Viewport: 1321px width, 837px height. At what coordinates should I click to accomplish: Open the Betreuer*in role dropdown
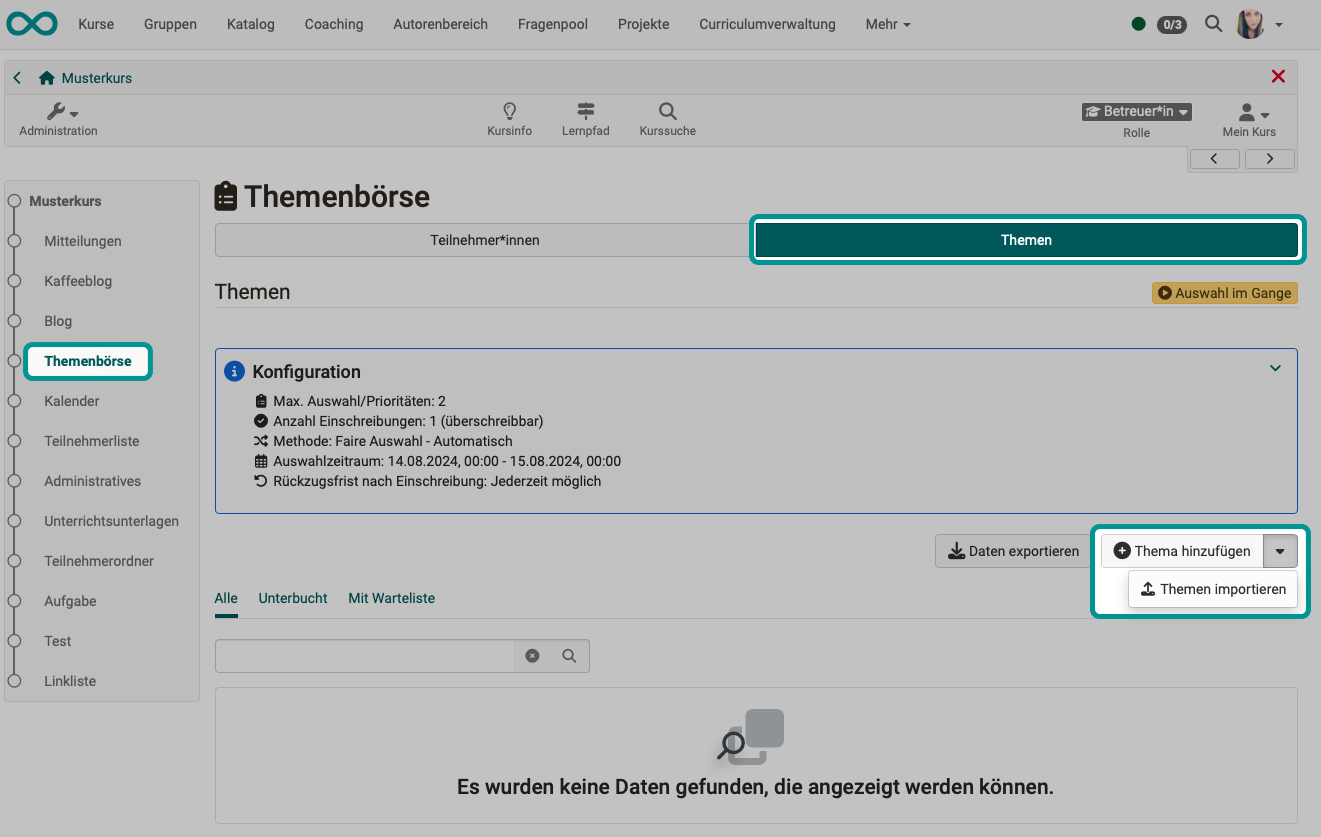pos(1136,111)
